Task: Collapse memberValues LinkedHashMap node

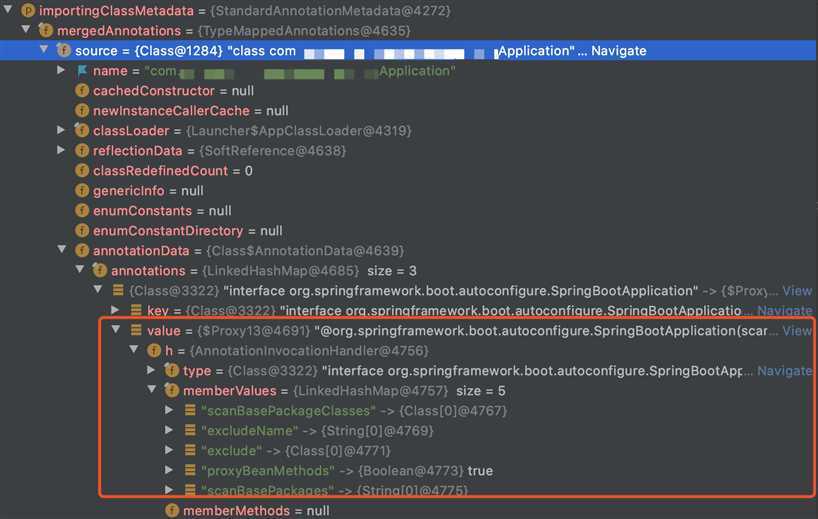Action: [152, 389]
